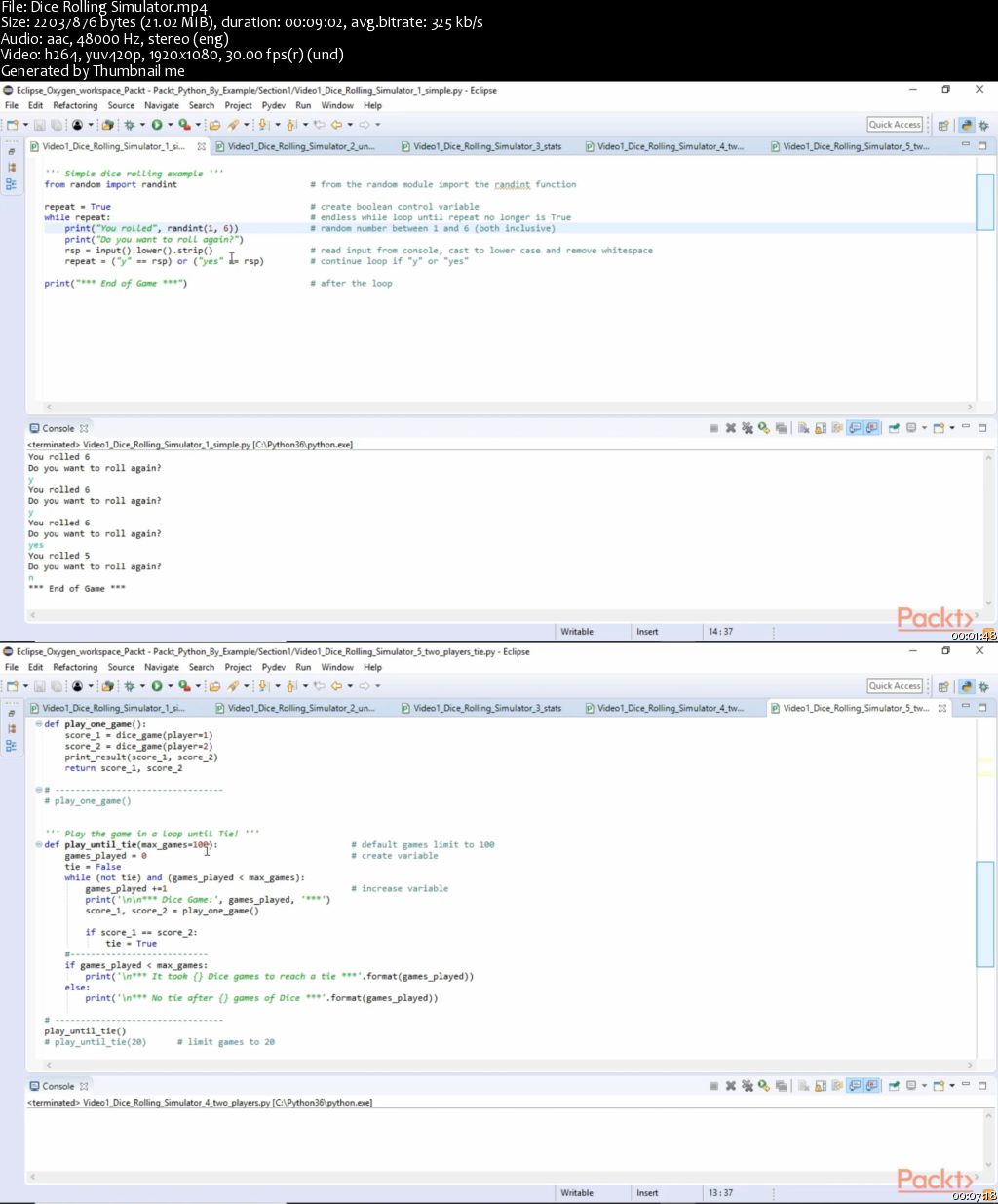Expand External Tools dropdown arrow in upper Eclipse toolbar
This screenshot has height=1204, width=998.
coord(198,125)
